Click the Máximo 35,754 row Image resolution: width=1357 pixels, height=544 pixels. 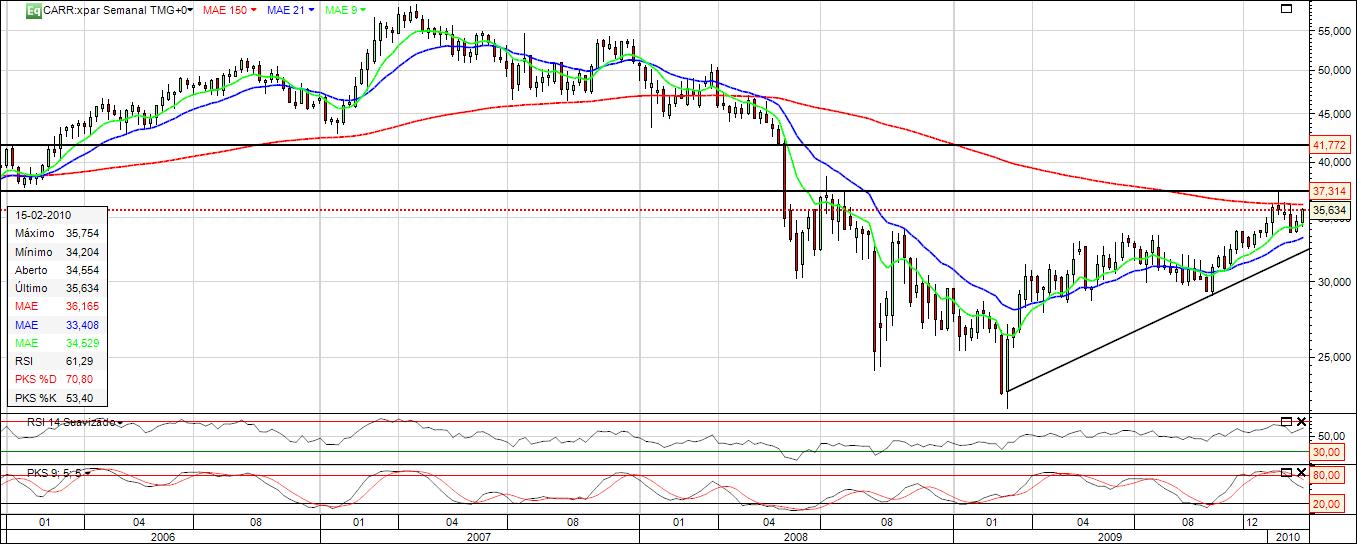(x=57, y=233)
